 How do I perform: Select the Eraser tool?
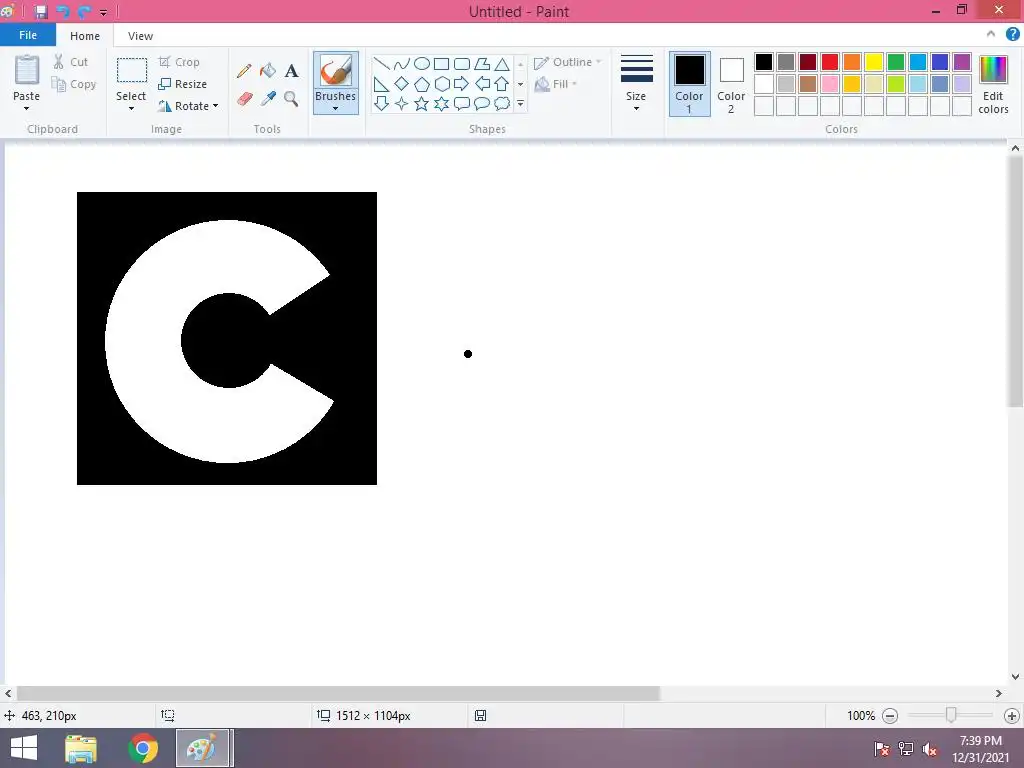click(244, 99)
